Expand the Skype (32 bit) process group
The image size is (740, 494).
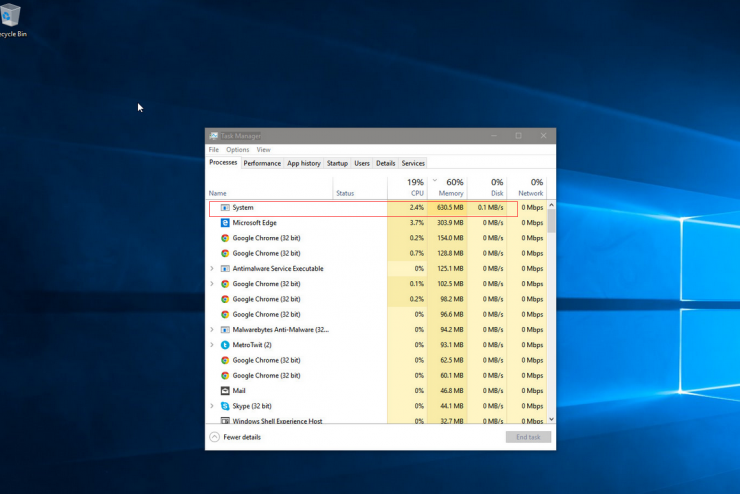click(x=212, y=406)
